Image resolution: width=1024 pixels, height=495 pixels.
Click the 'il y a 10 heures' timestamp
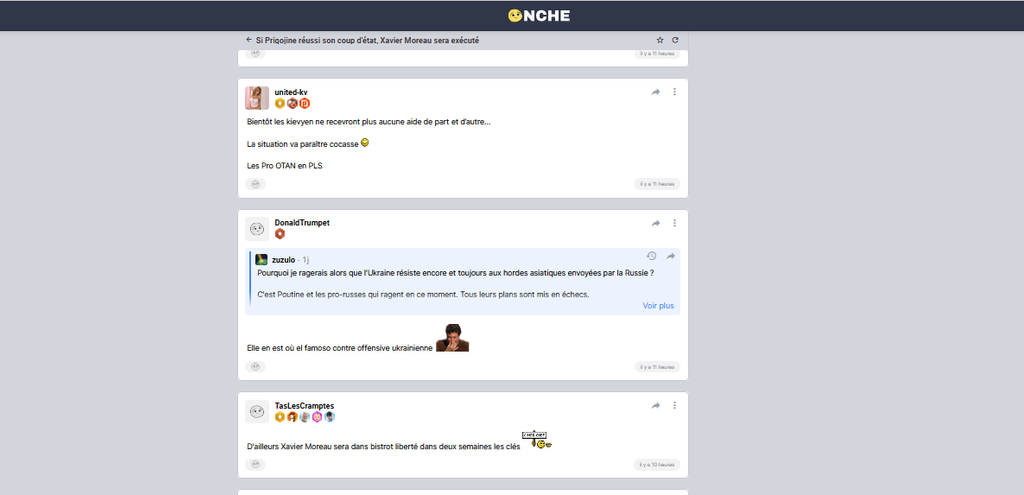[x=657, y=465]
